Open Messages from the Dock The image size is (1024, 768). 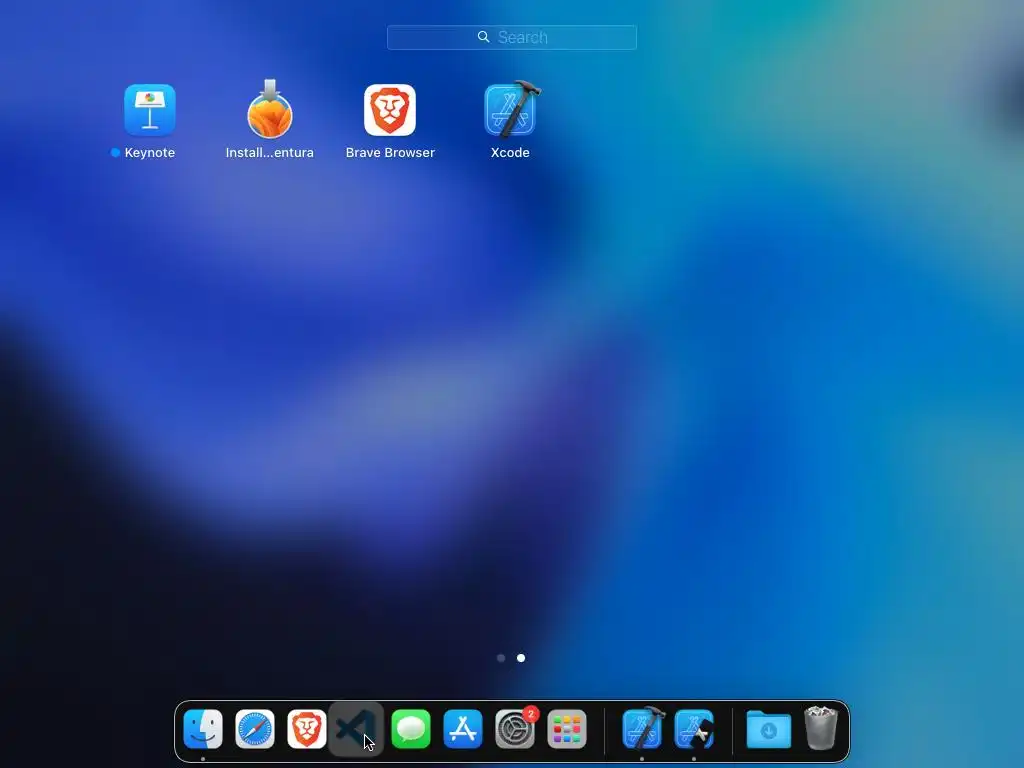tap(411, 729)
